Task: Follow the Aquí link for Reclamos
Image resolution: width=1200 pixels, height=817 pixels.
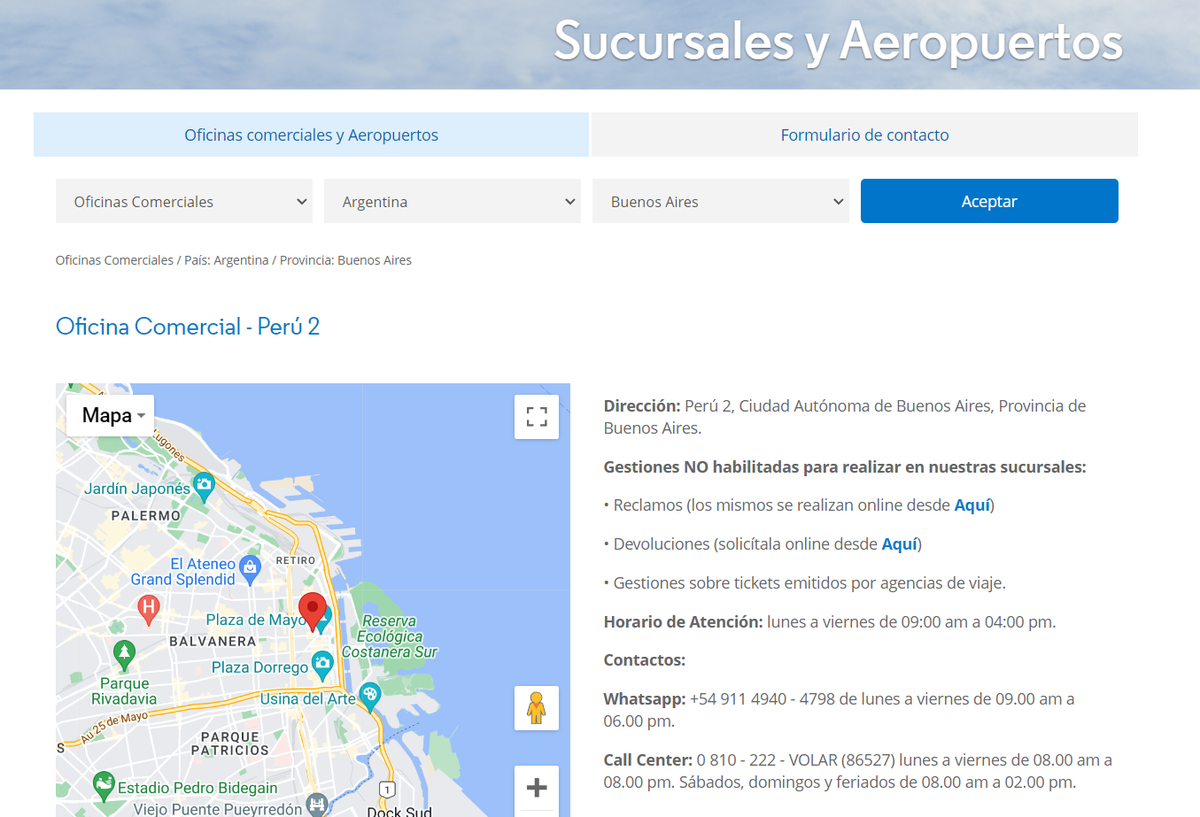Action: click(971, 505)
